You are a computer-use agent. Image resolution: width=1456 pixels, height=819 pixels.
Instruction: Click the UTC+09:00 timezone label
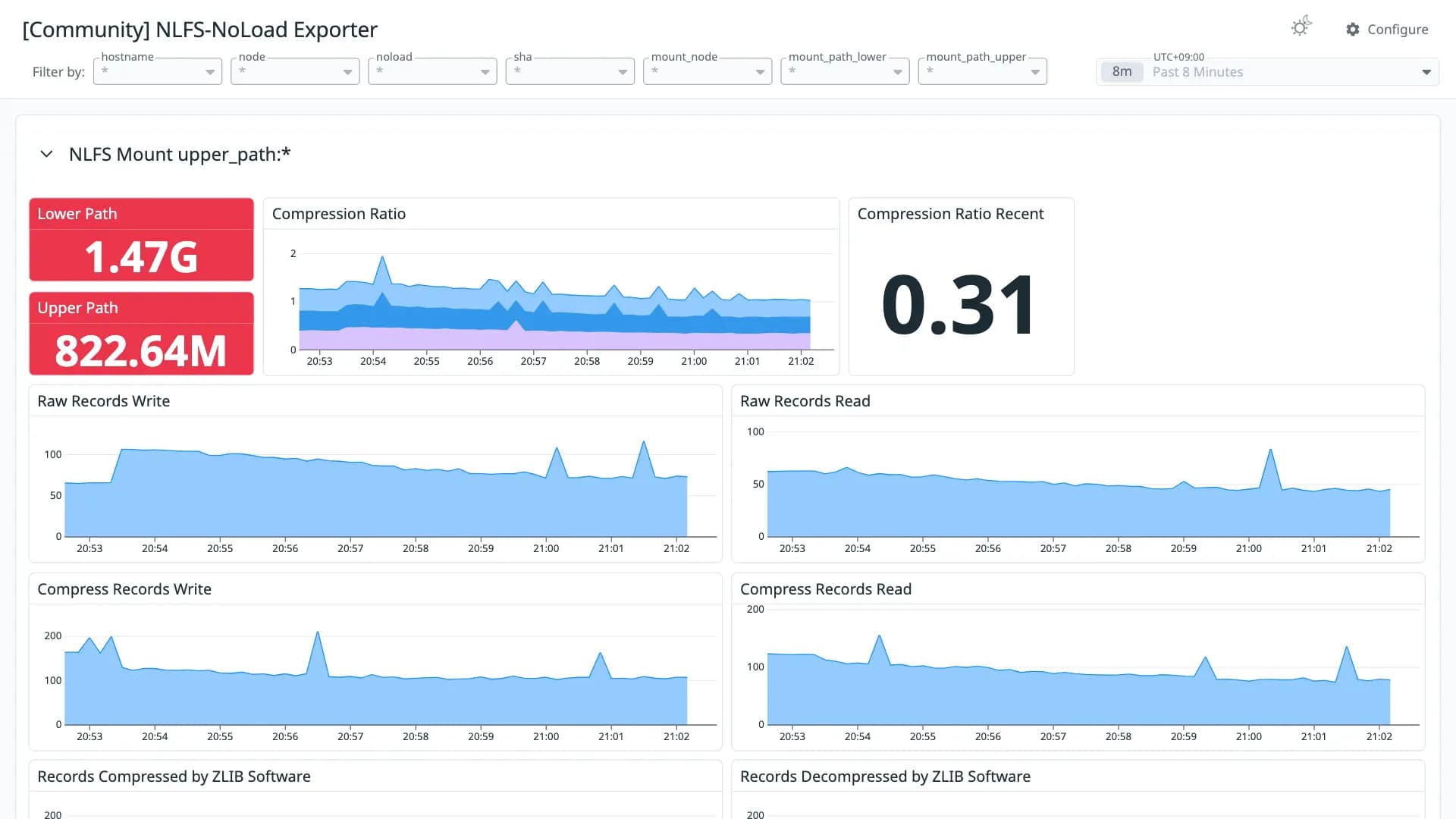tap(1178, 57)
